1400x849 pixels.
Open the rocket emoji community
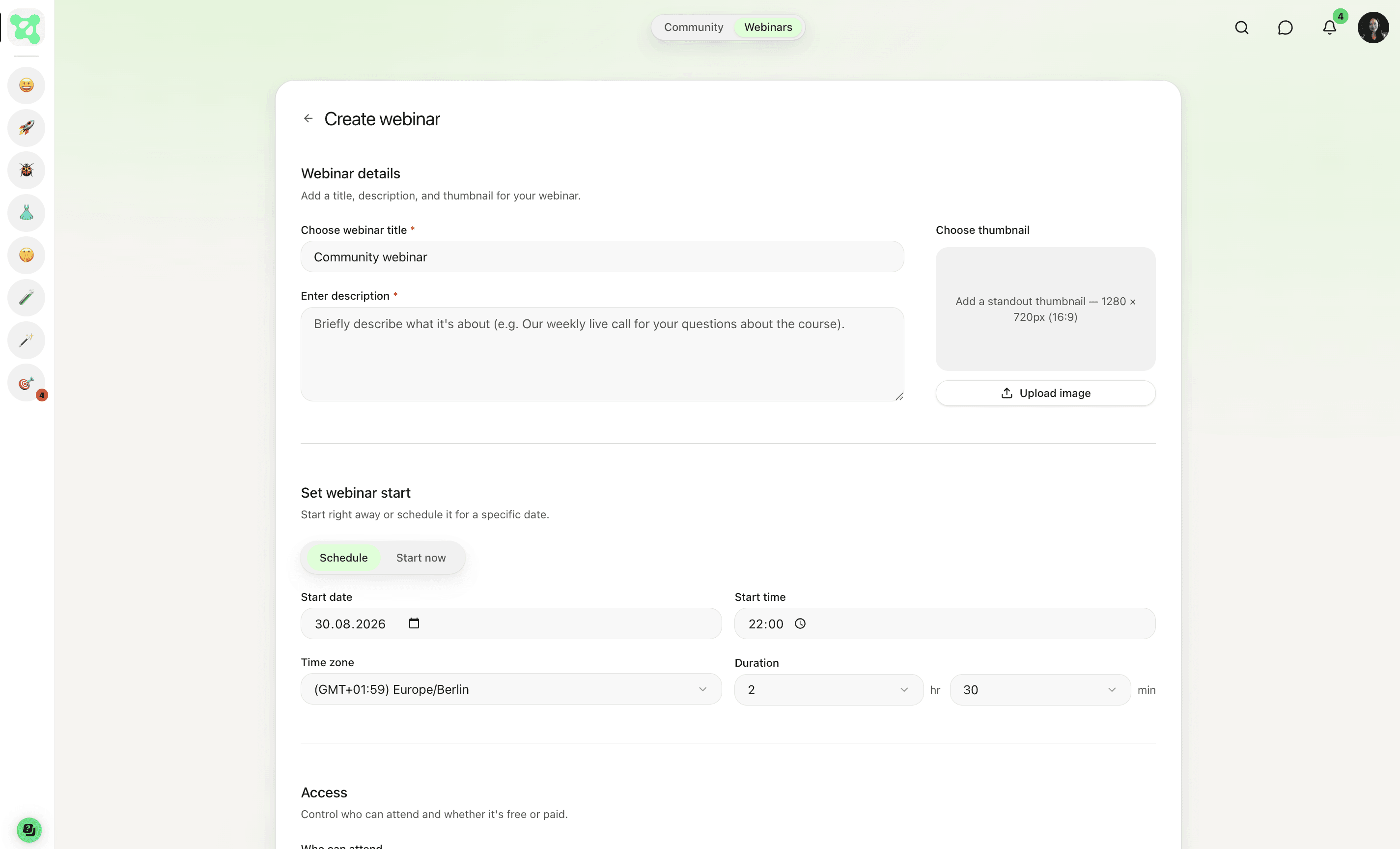(x=26, y=128)
